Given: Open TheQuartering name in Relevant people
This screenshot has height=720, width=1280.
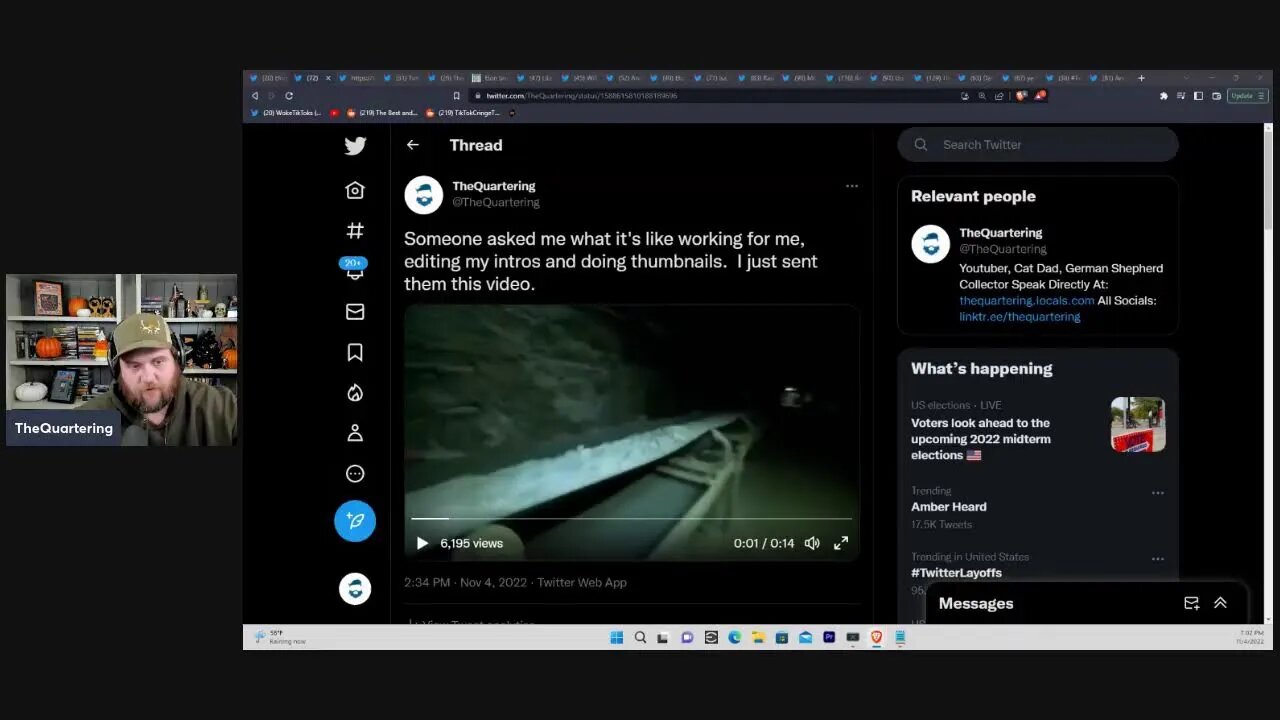Looking at the screenshot, I should (x=1000, y=232).
